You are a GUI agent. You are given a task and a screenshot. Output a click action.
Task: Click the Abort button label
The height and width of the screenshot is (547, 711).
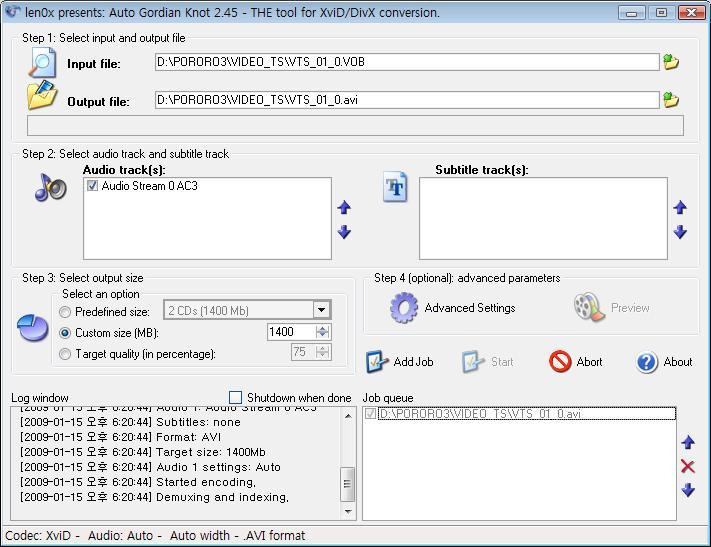click(589, 362)
